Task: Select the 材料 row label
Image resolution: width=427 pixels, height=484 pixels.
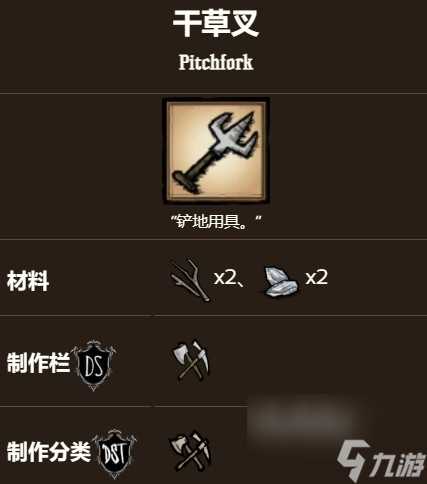Action: 28,281
